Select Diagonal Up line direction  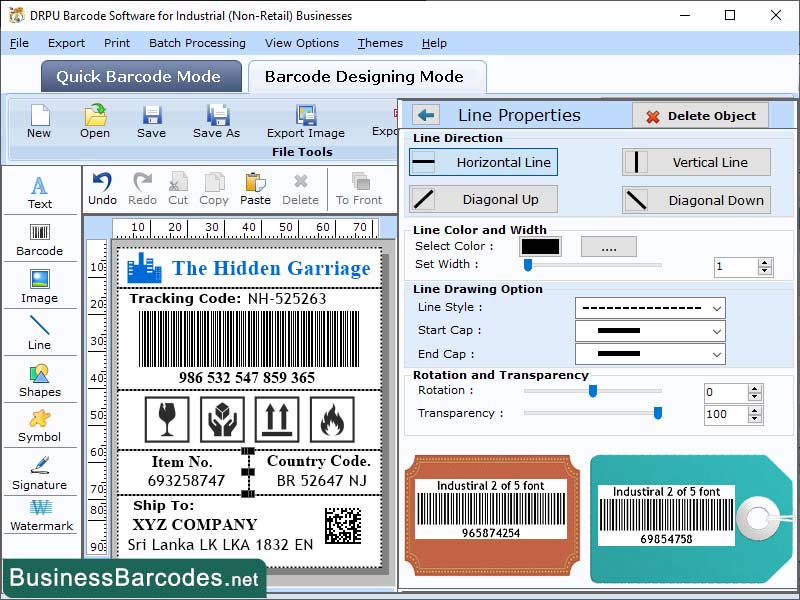coord(482,200)
